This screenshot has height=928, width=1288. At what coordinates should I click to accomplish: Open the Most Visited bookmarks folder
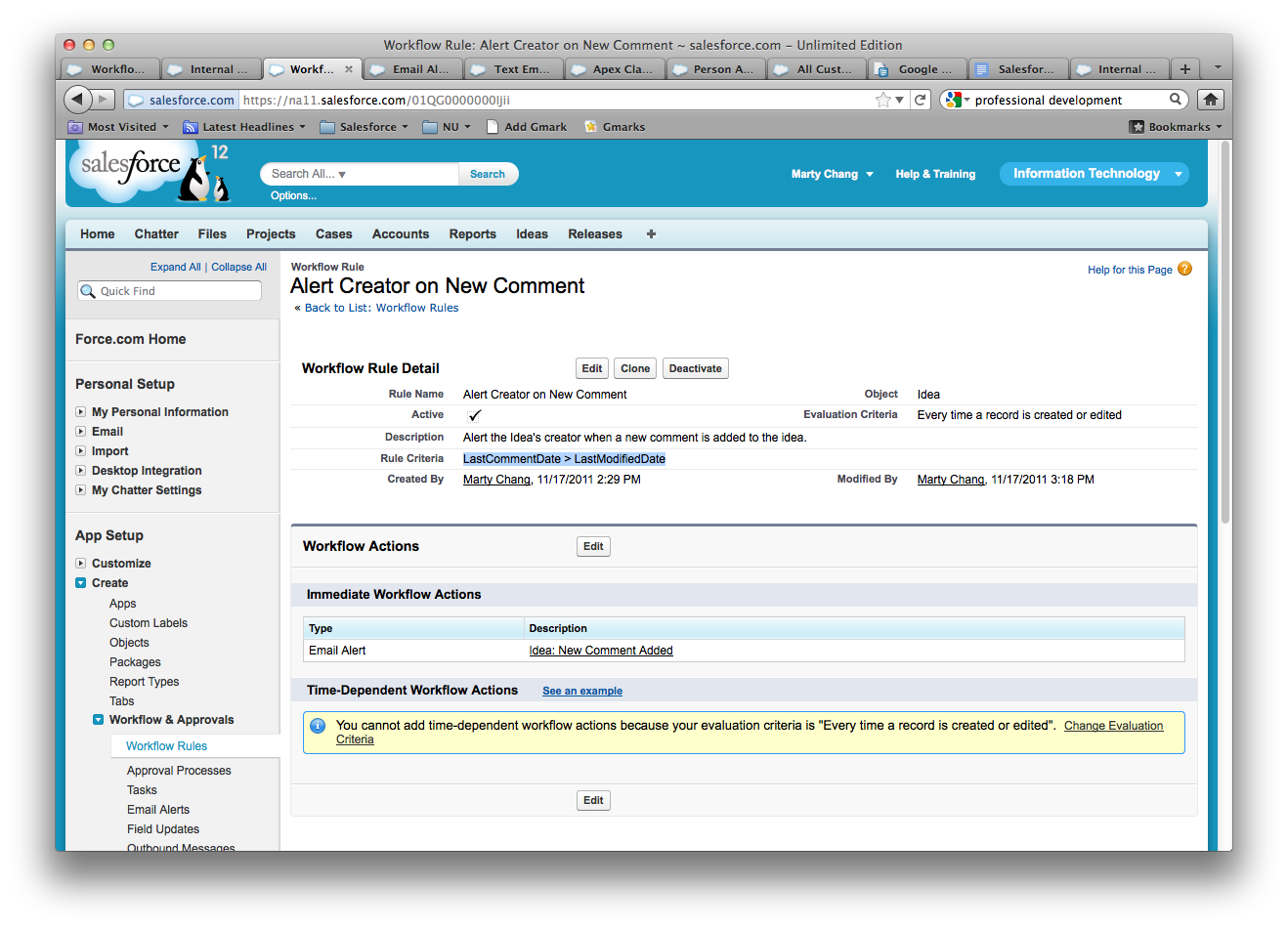pyautogui.click(x=118, y=127)
